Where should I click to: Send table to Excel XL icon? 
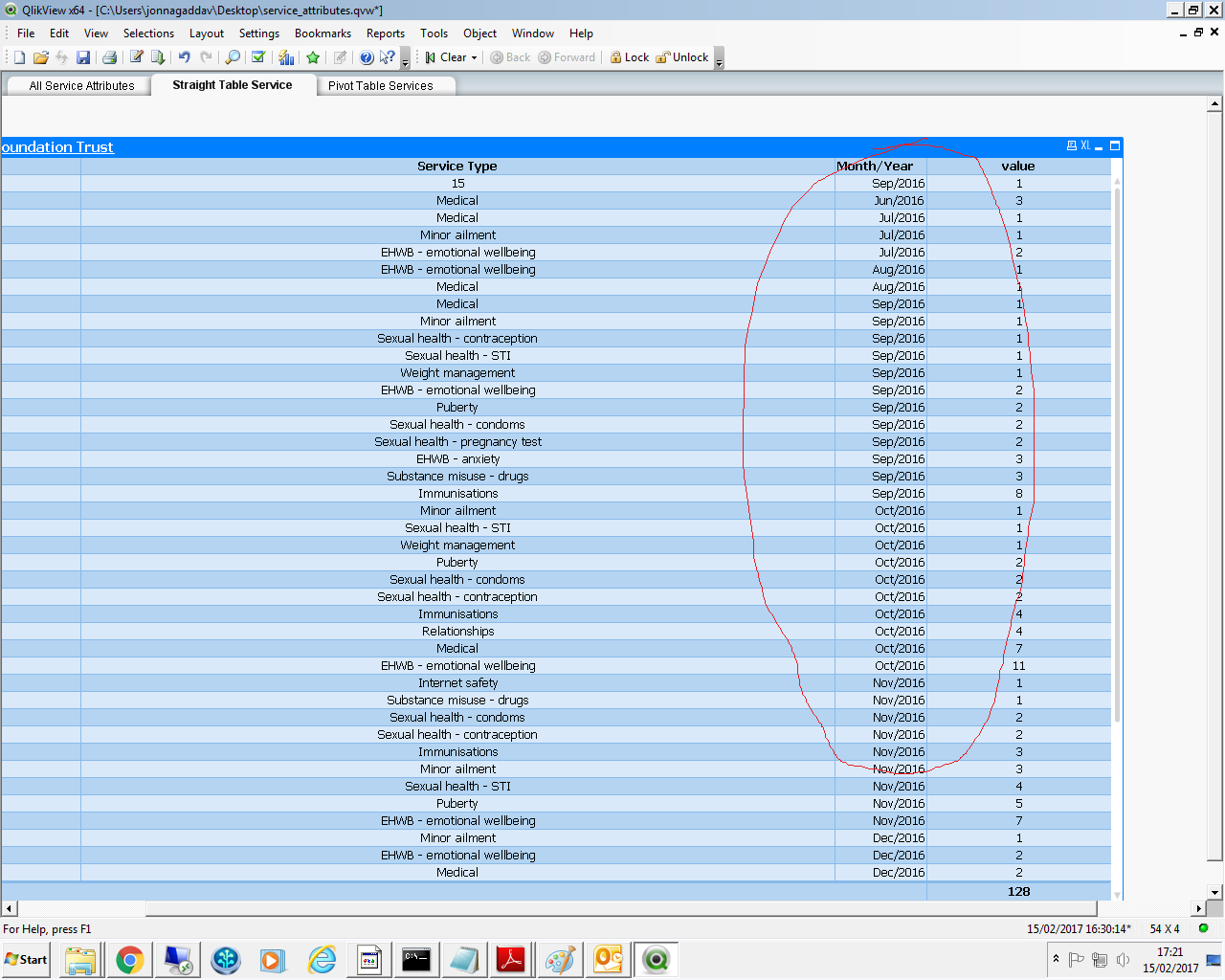click(1085, 145)
